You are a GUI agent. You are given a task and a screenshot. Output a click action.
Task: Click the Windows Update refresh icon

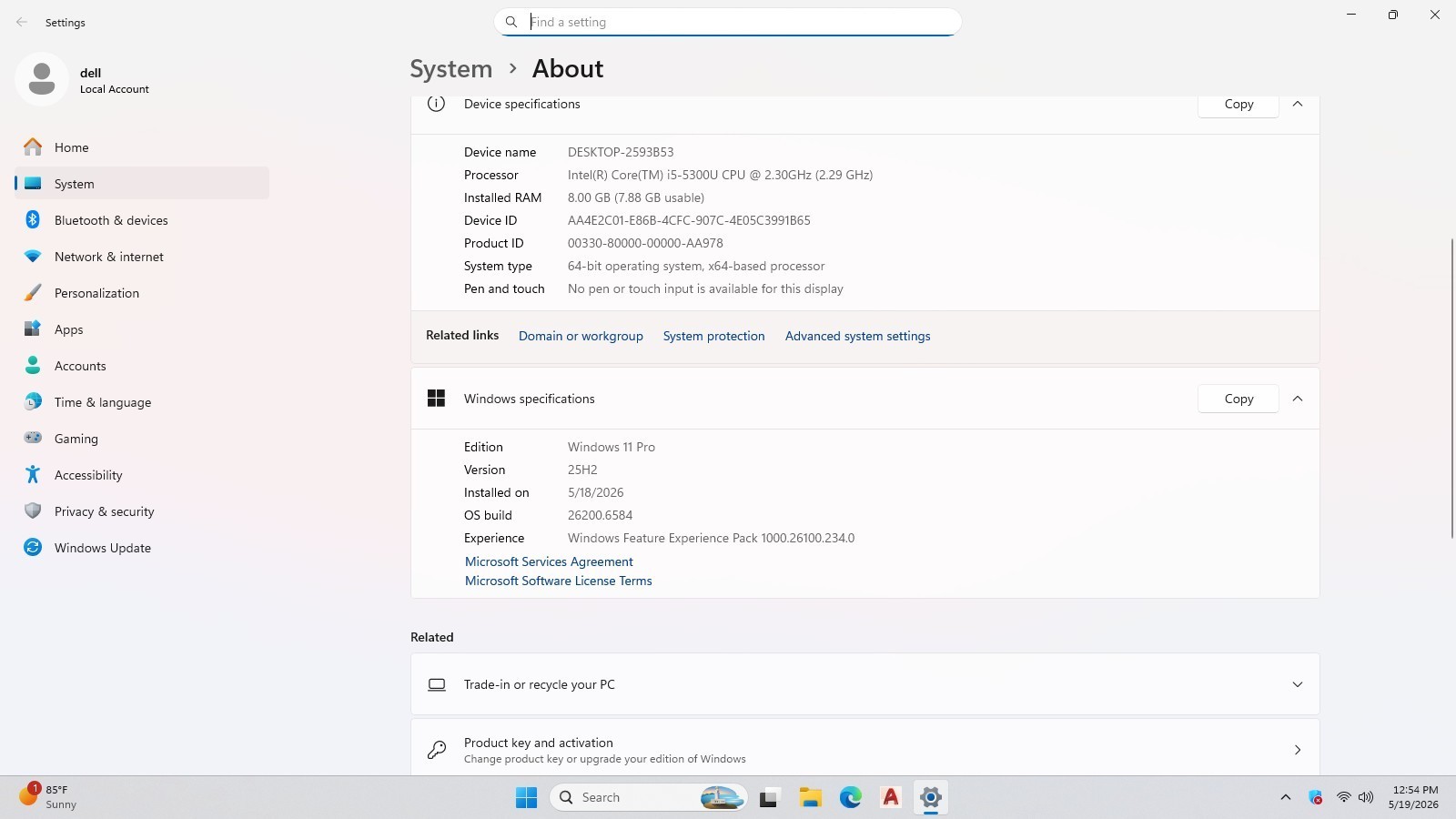click(x=33, y=548)
